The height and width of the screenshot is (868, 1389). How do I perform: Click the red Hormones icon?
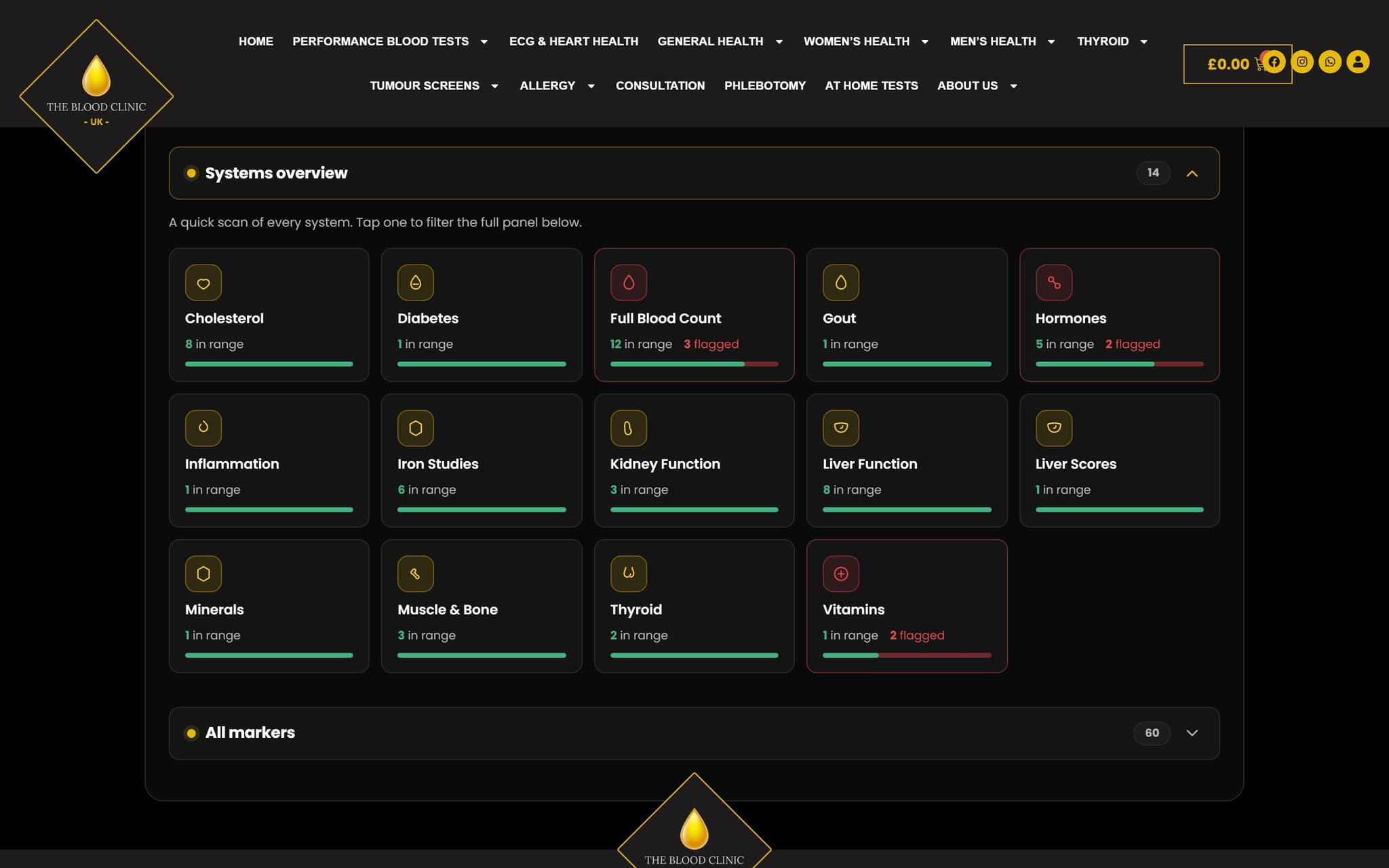click(1054, 283)
